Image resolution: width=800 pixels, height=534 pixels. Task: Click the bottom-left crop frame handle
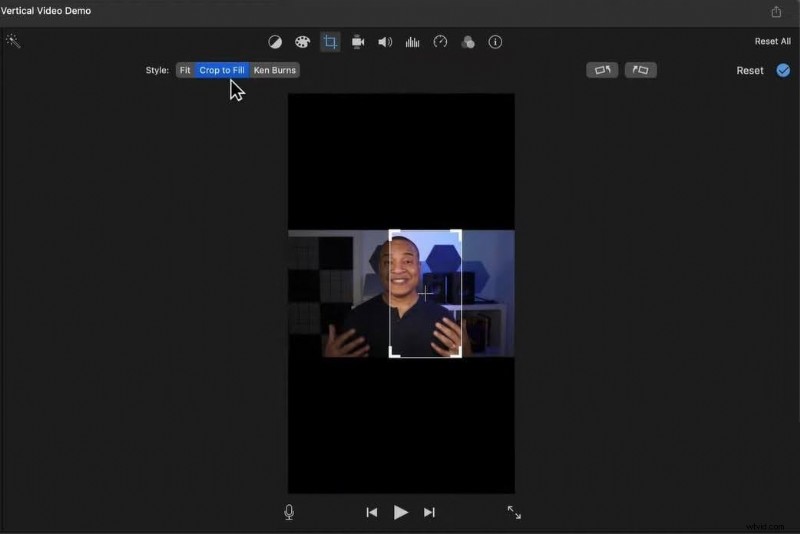[x=394, y=352]
